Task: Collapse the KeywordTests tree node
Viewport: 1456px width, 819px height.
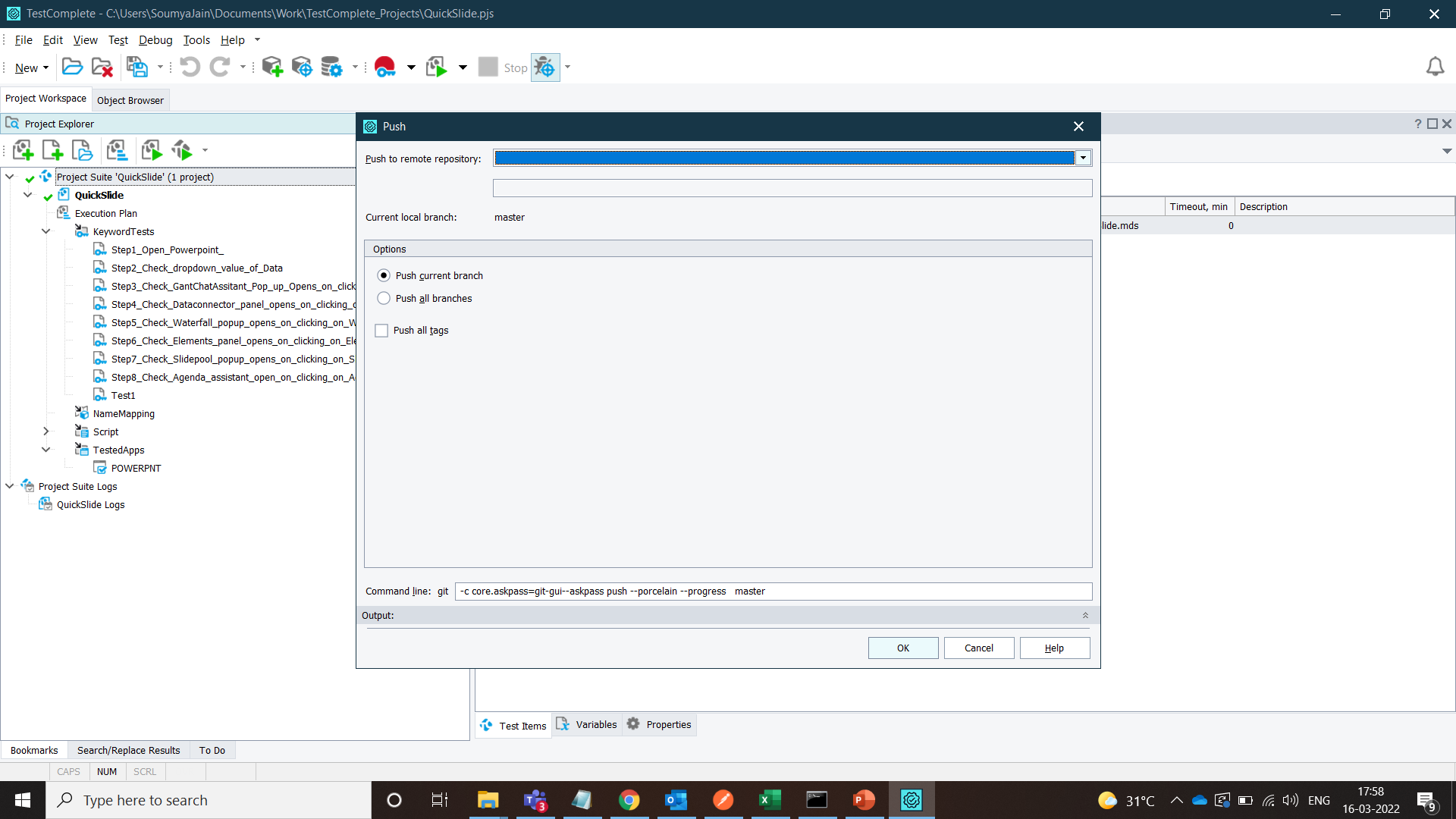Action: pos(45,231)
